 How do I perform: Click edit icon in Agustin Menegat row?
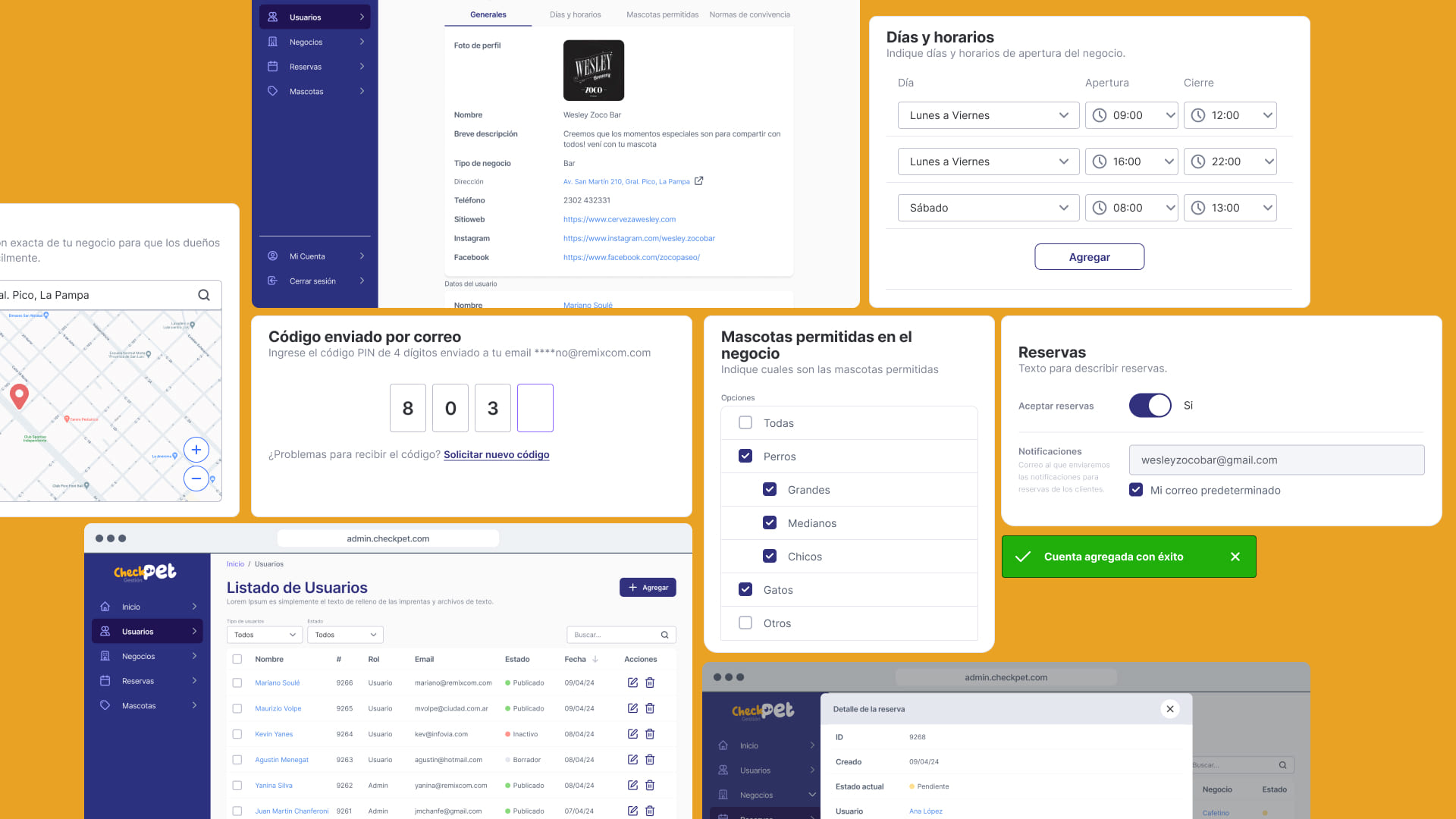pyautogui.click(x=632, y=760)
